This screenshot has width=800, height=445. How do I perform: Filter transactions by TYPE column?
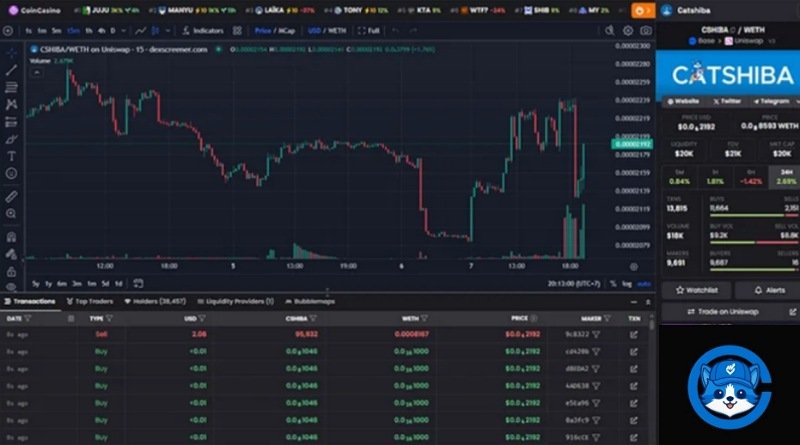coord(109,318)
